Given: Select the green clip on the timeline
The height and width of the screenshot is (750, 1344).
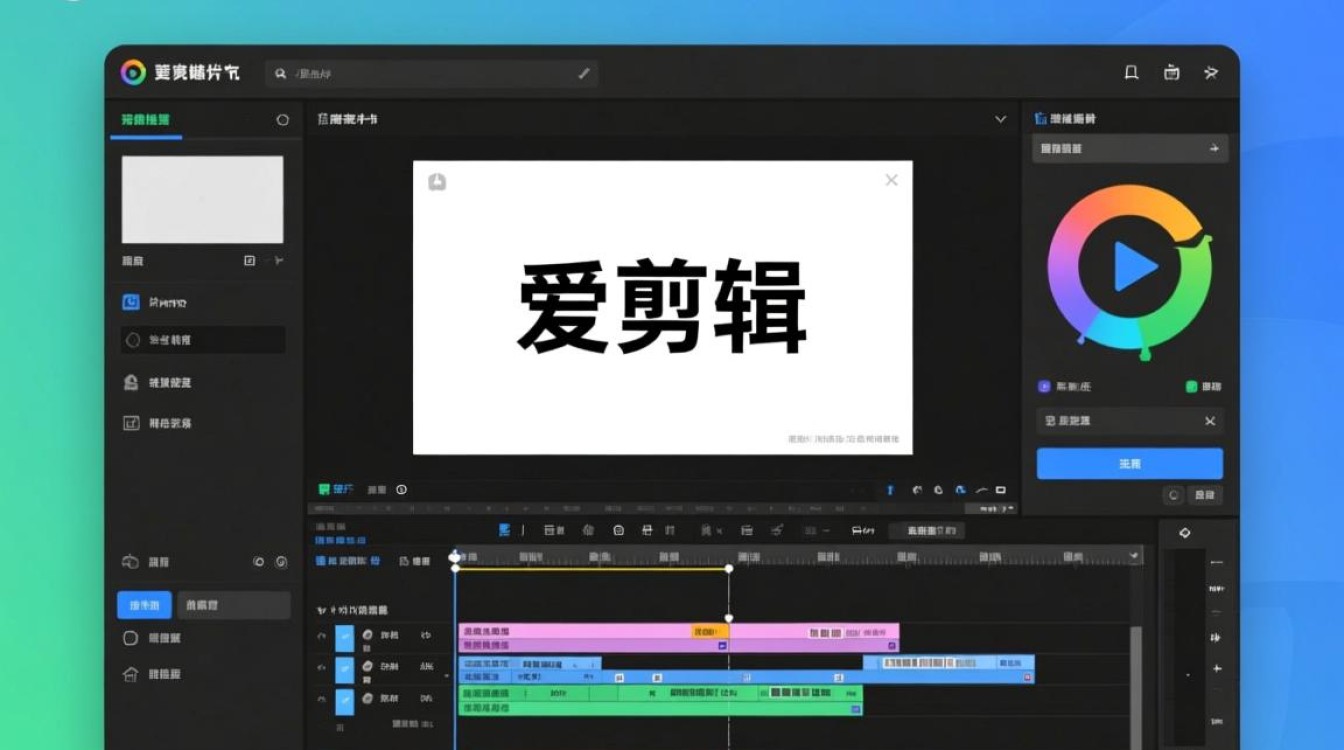Looking at the screenshot, I should pyautogui.click(x=660, y=700).
